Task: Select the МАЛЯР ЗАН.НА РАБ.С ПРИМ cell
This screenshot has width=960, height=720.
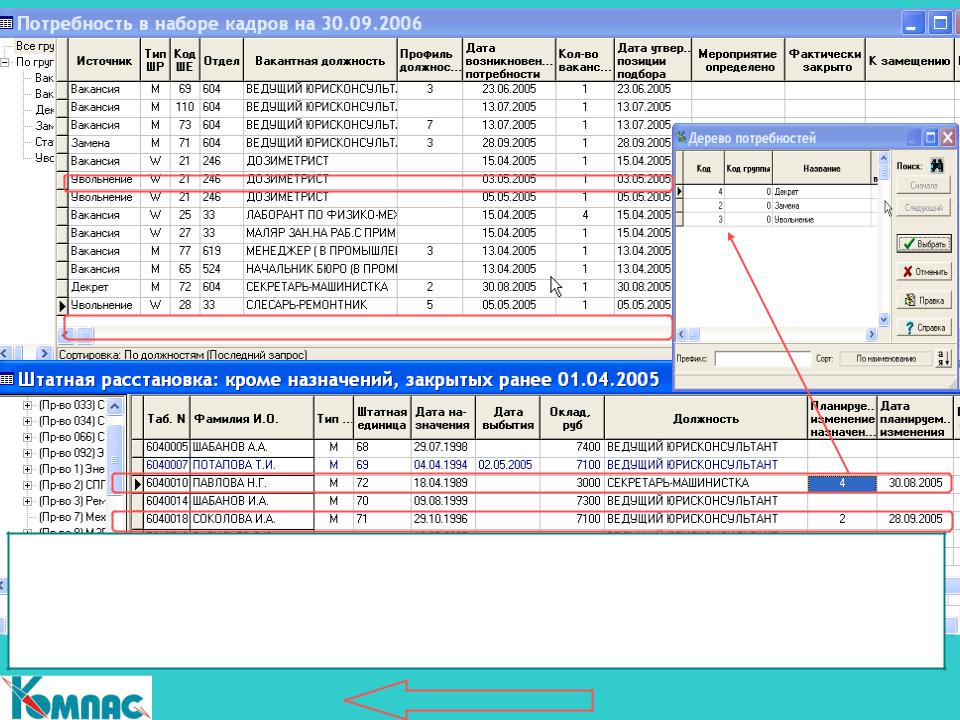Action: click(320, 233)
